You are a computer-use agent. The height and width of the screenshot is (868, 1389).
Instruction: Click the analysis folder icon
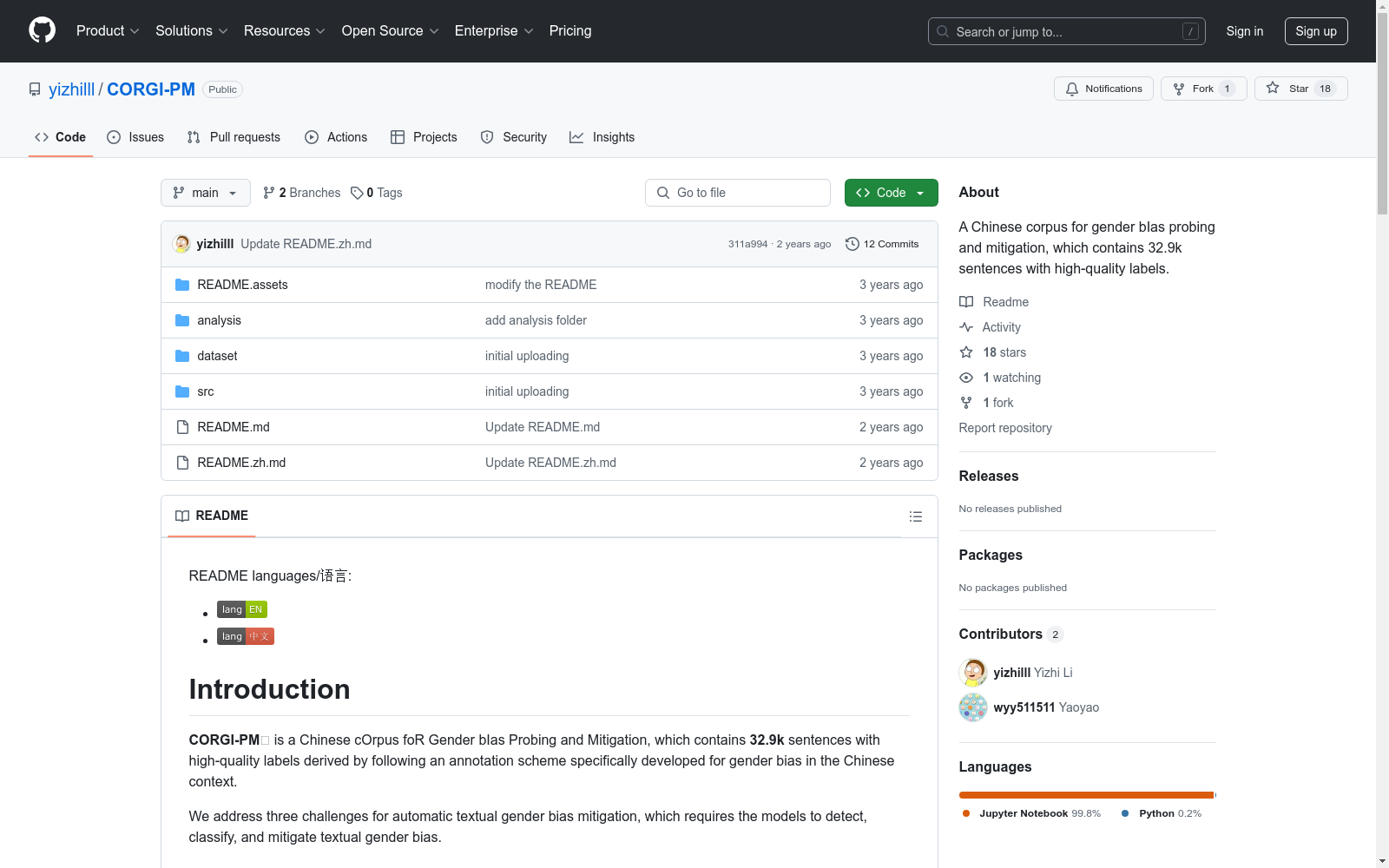click(182, 320)
